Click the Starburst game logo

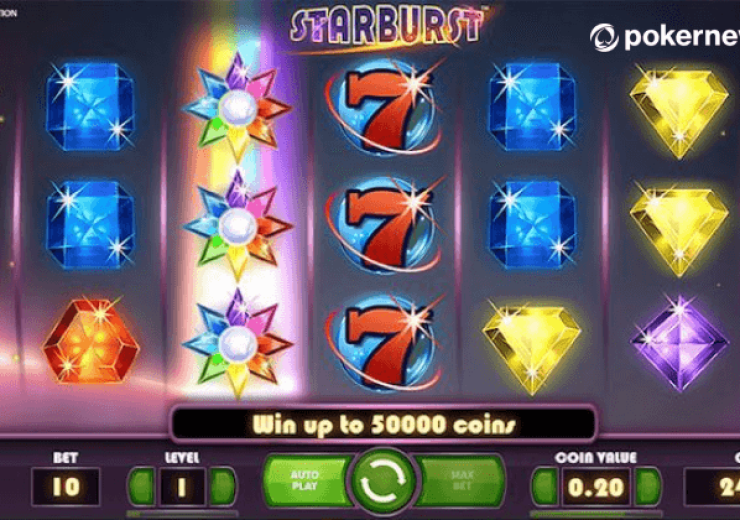coord(386,26)
